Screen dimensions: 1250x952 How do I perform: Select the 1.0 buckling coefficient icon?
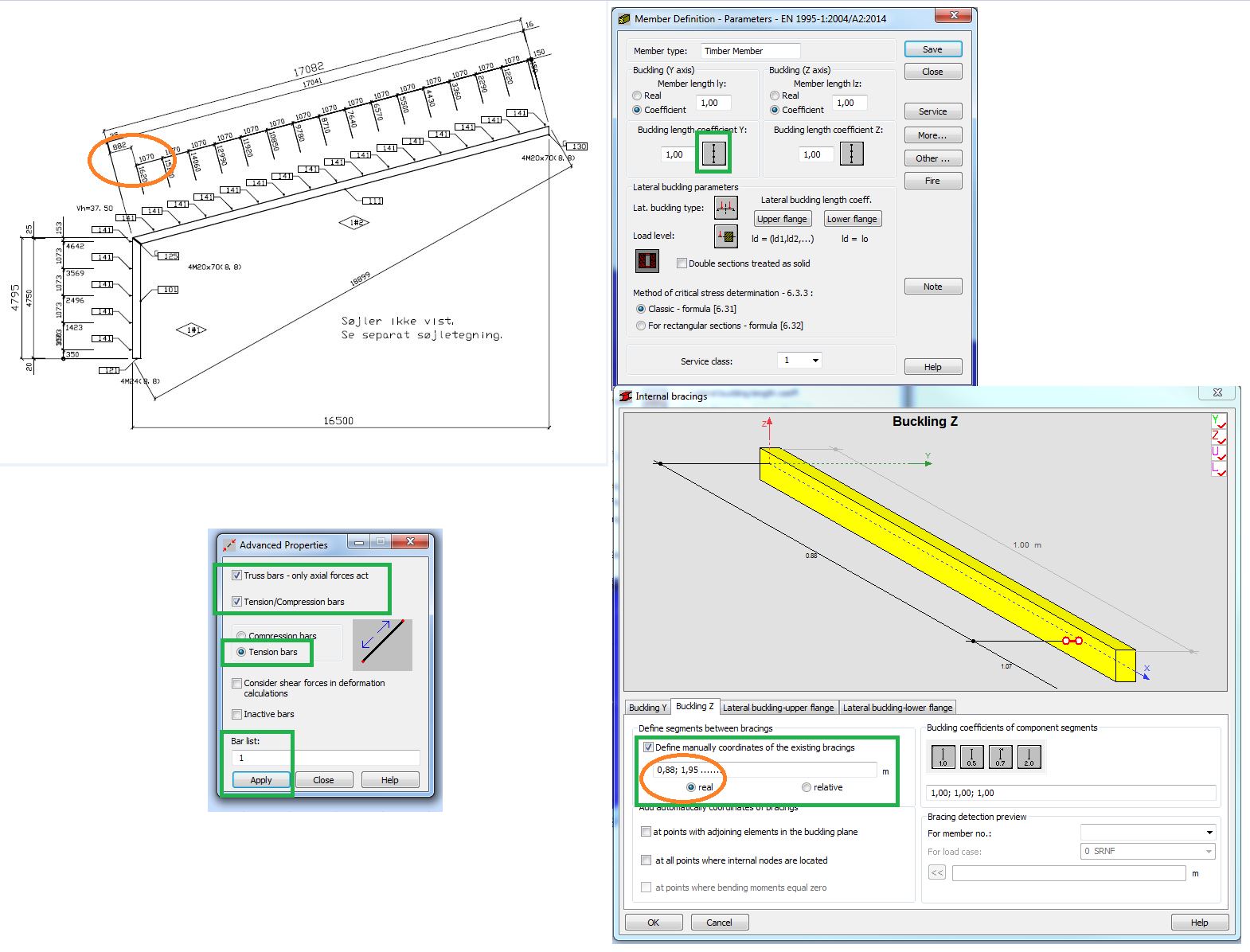coord(943,756)
